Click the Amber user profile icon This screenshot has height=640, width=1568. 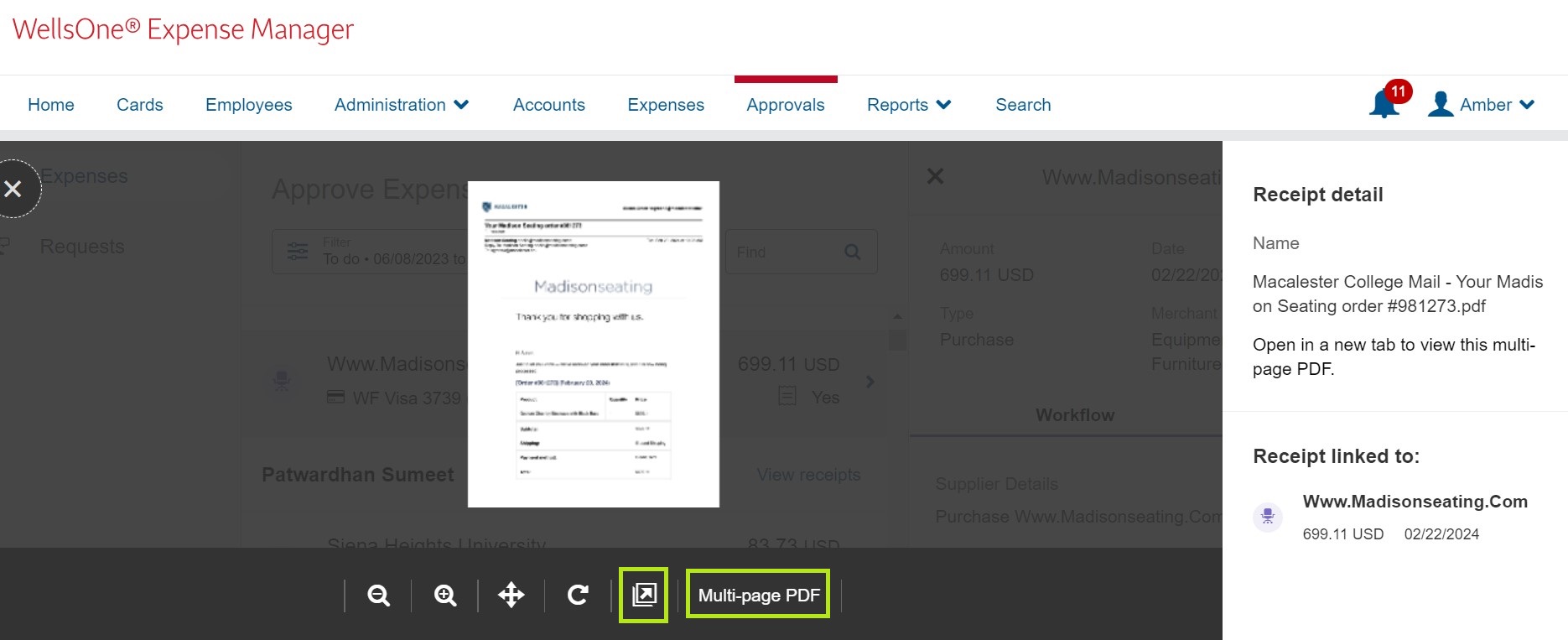coord(1441,105)
